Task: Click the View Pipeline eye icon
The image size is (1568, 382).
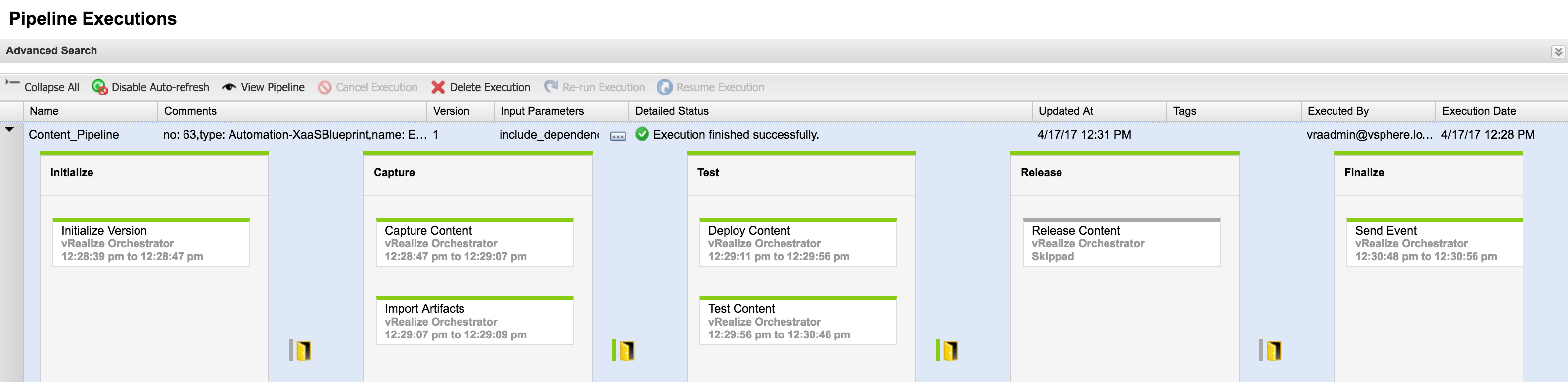Action: click(x=229, y=87)
